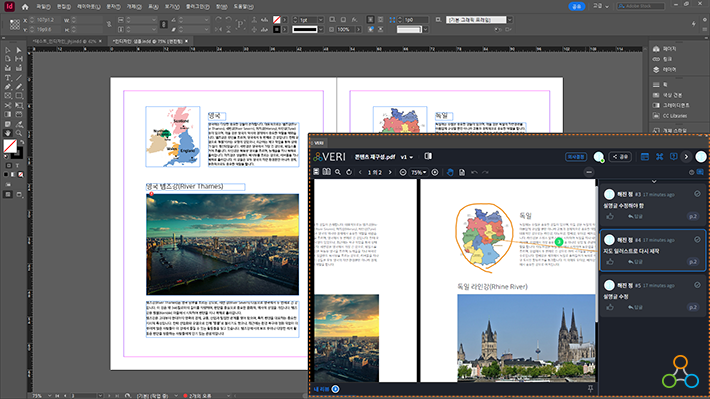Open the 도움말 (Help) menu
The image size is (710, 399).
(243, 7)
